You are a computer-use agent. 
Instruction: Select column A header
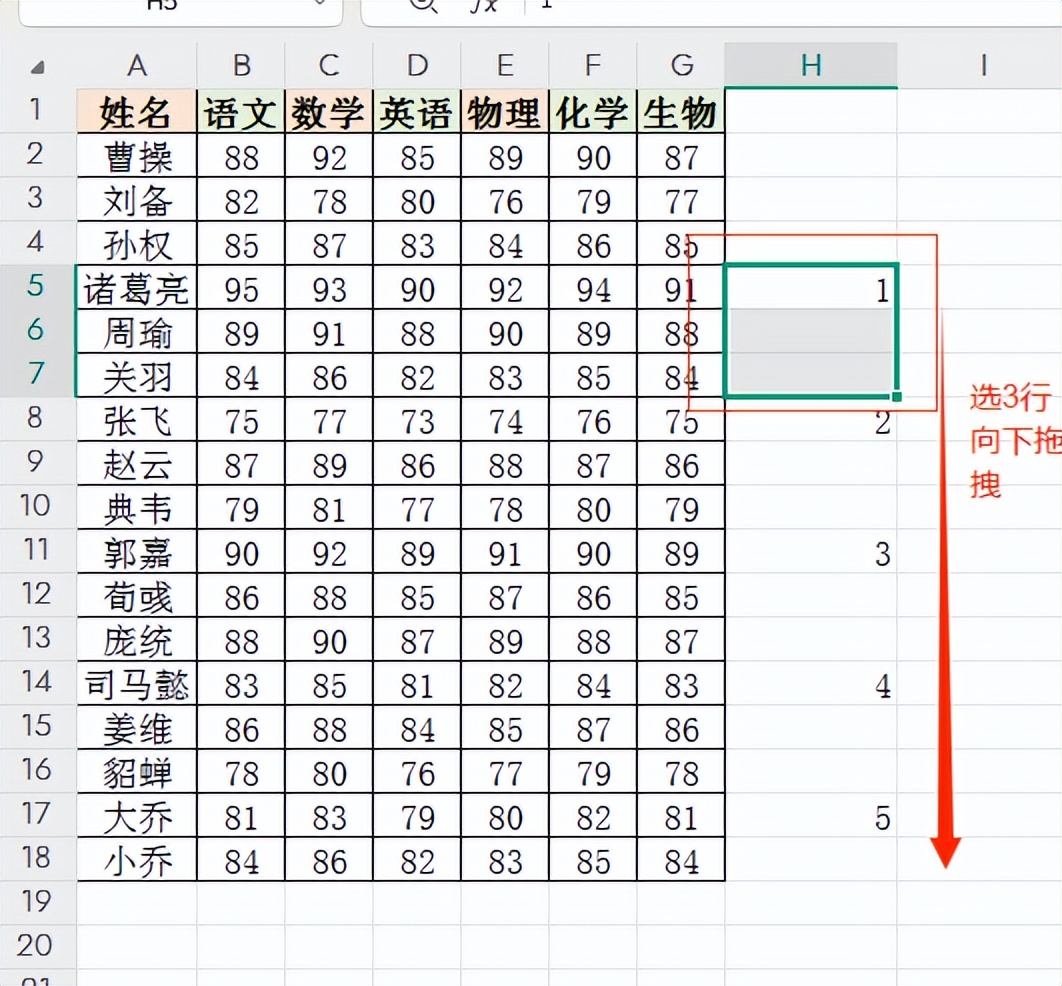click(x=137, y=66)
